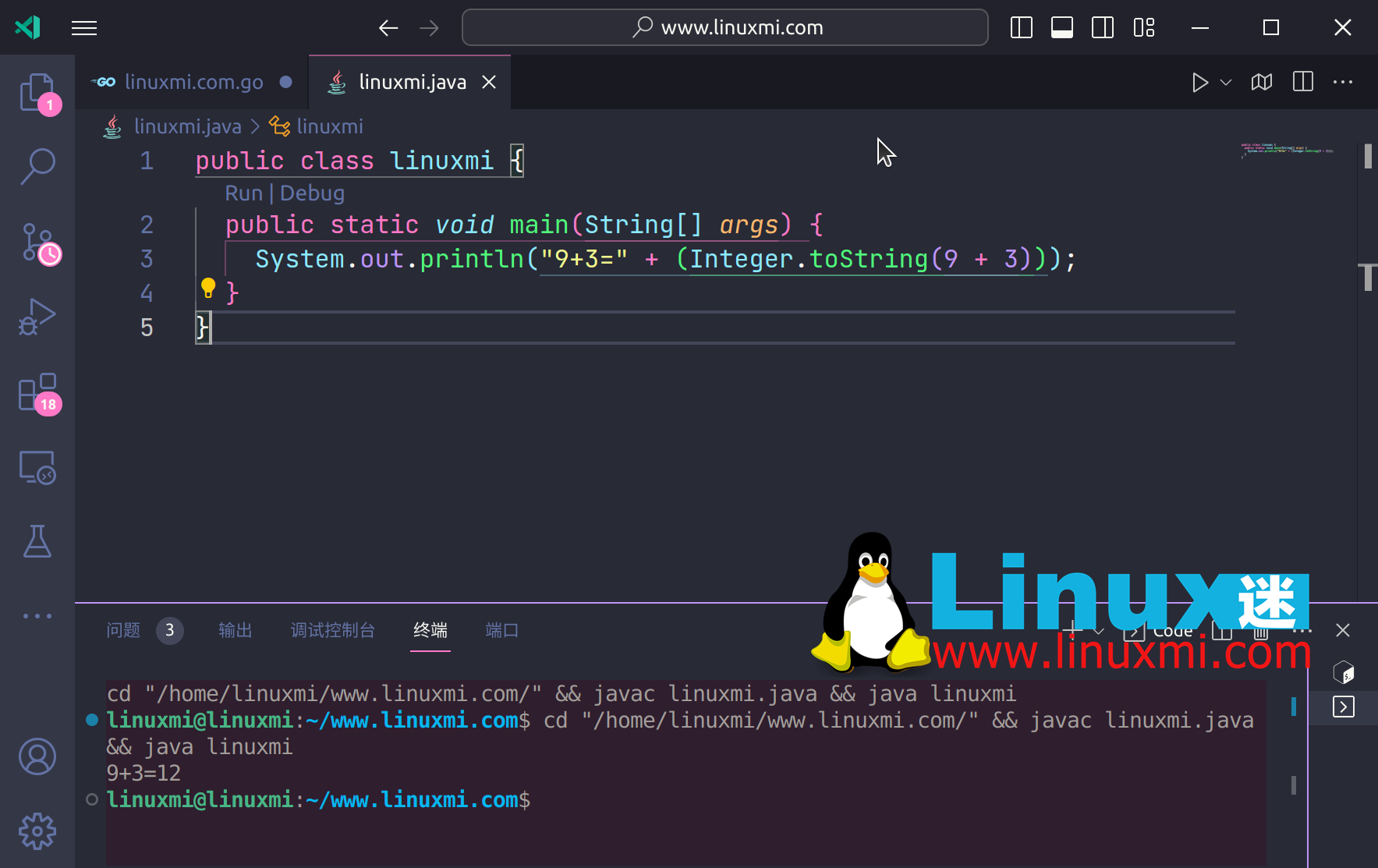Screen dimensions: 1378x868
Task: Open the run options dropdown beside the play button
Action: tap(1226, 82)
